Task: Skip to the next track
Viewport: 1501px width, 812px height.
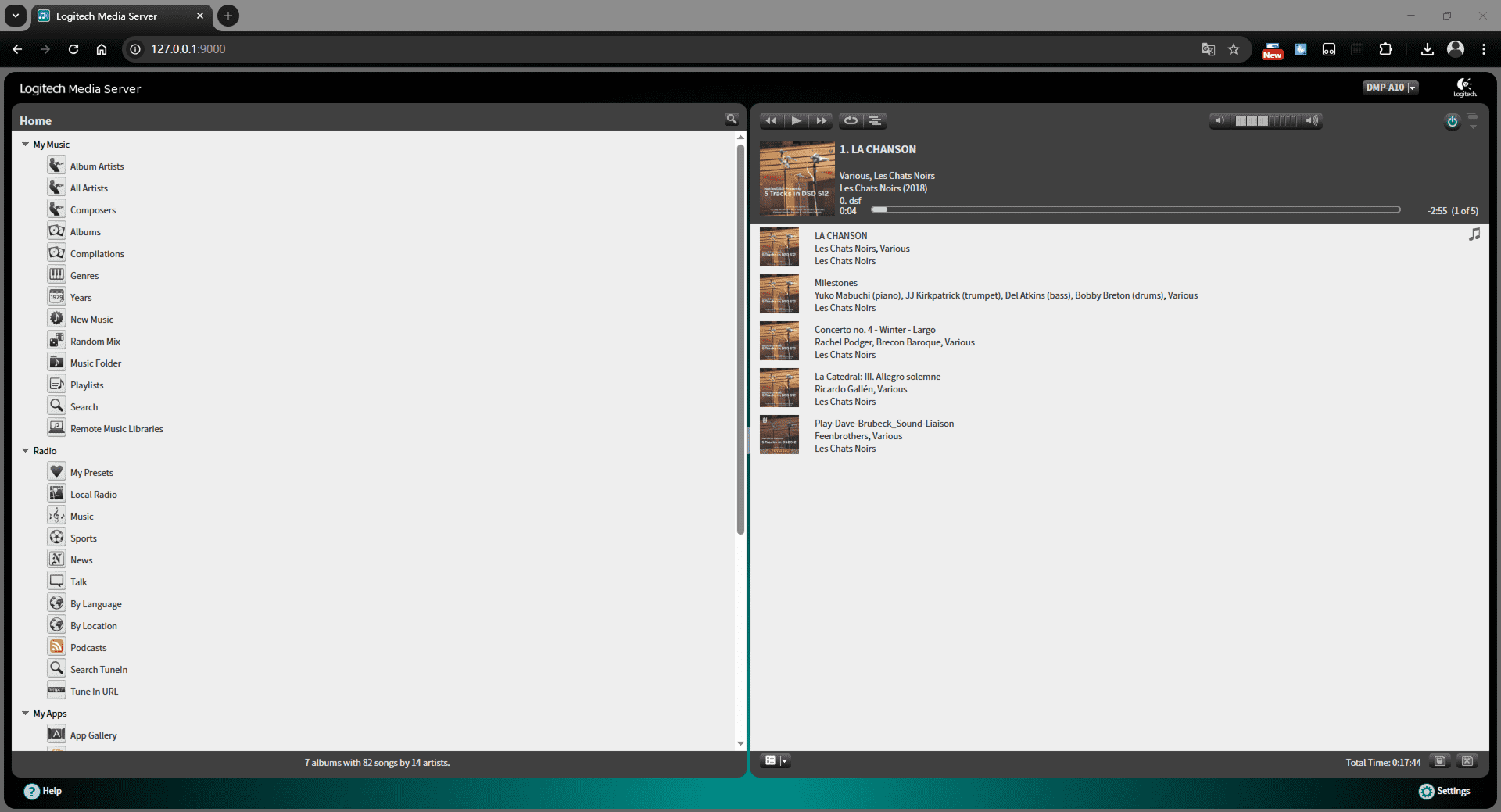Action: point(821,121)
